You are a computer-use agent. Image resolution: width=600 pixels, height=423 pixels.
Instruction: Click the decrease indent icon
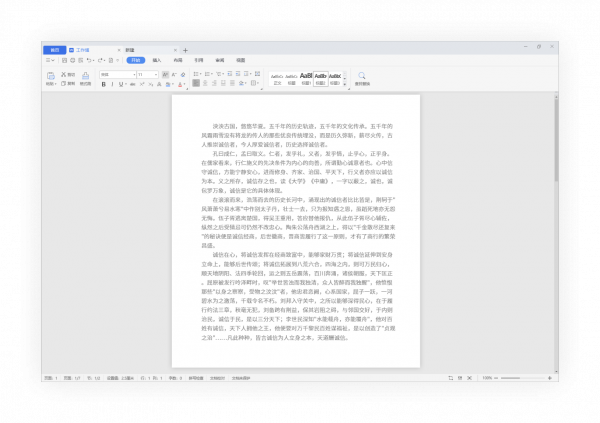[x=230, y=74]
